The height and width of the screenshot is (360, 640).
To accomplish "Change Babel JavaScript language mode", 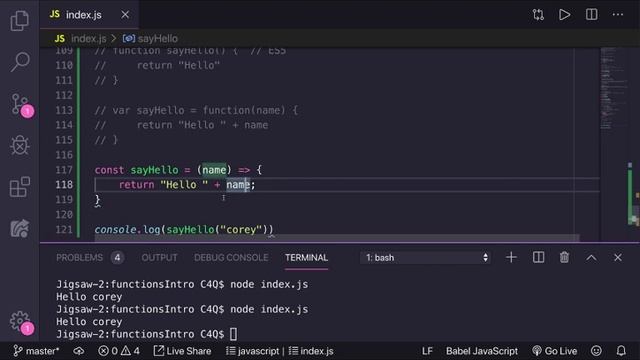I will (x=482, y=351).
